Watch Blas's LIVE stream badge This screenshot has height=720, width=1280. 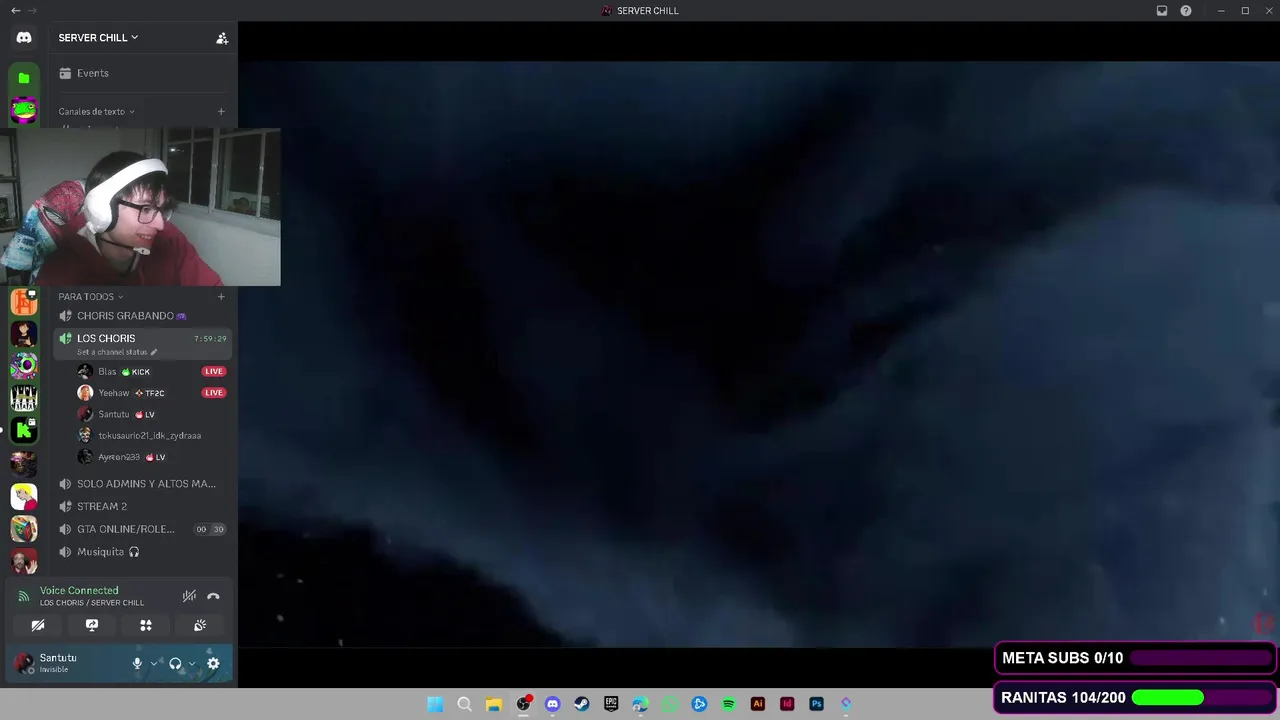pyautogui.click(x=213, y=372)
